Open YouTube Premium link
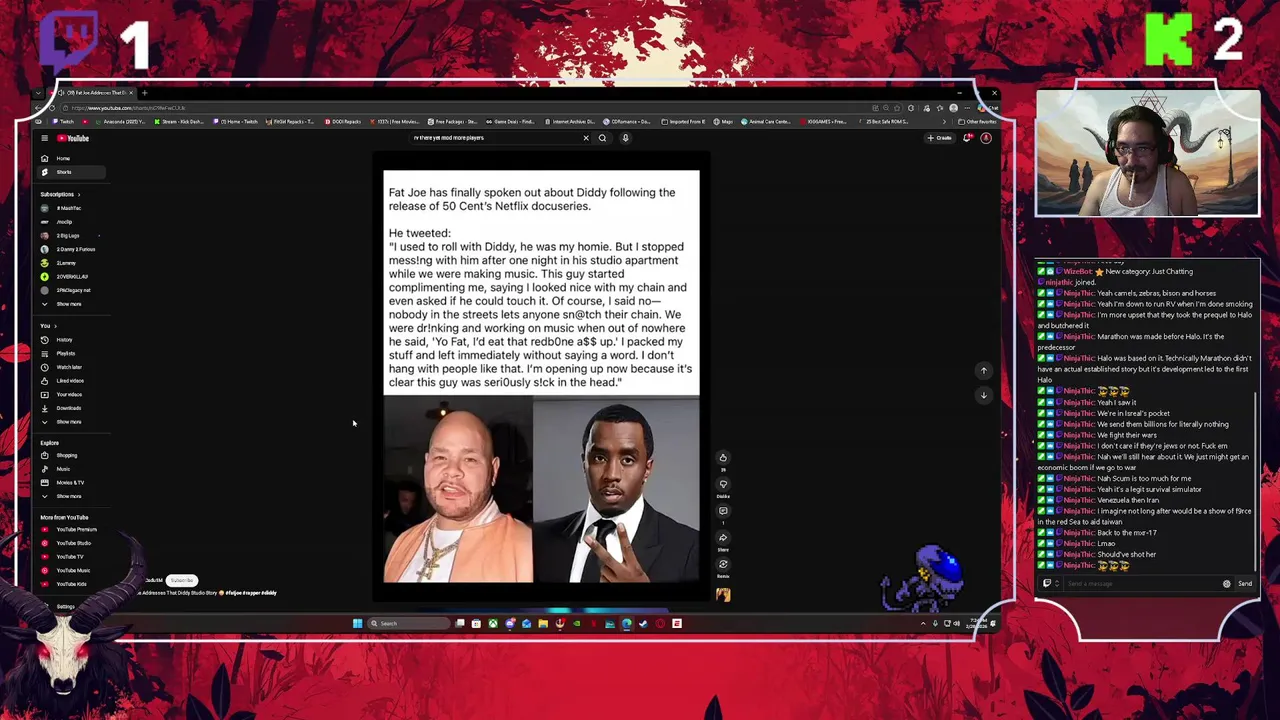The height and width of the screenshot is (720, 1280). pos(72,529)
